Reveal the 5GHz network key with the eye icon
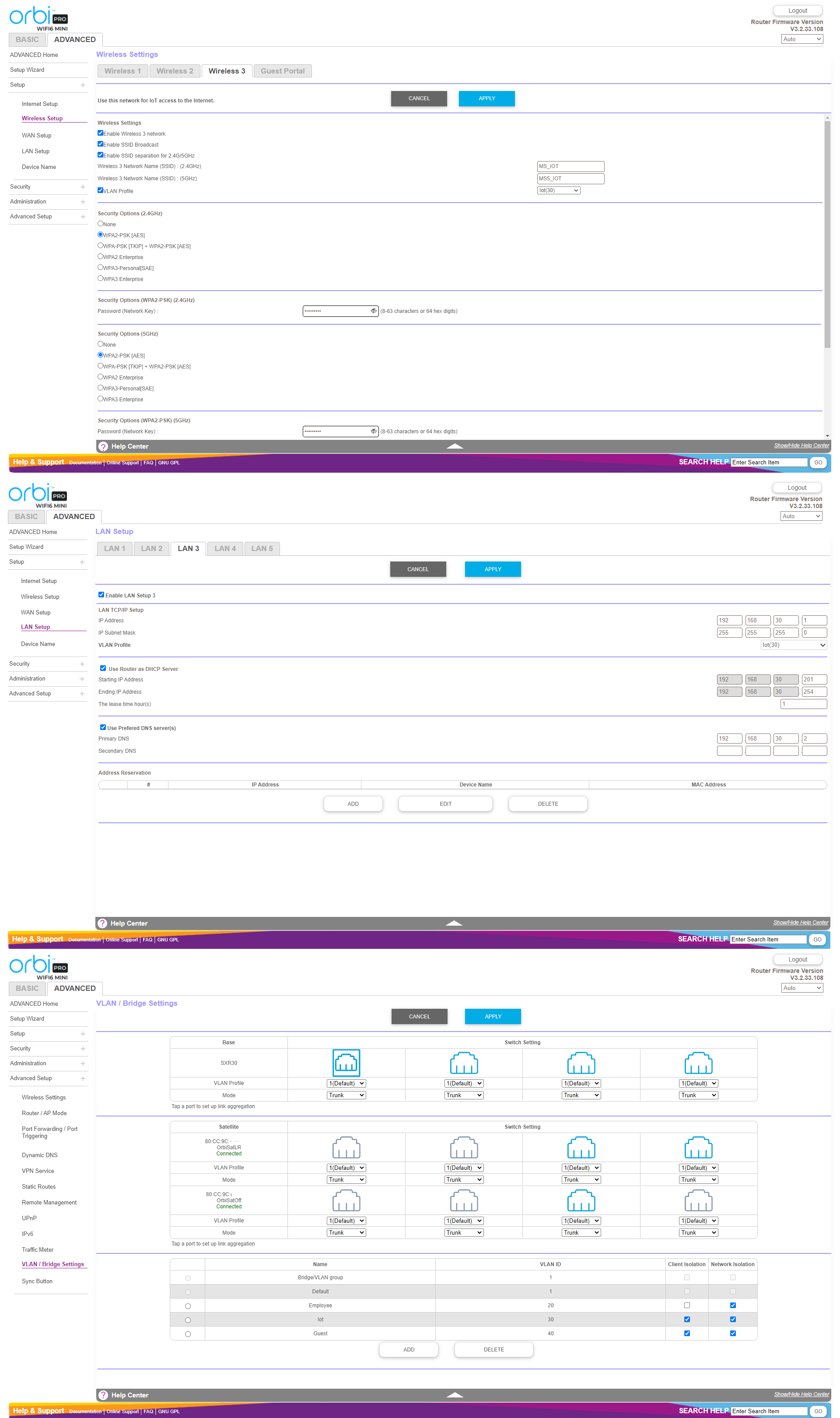Viewport: 840px width, 1418px height. pyautogui.click(x=373, y=431)
